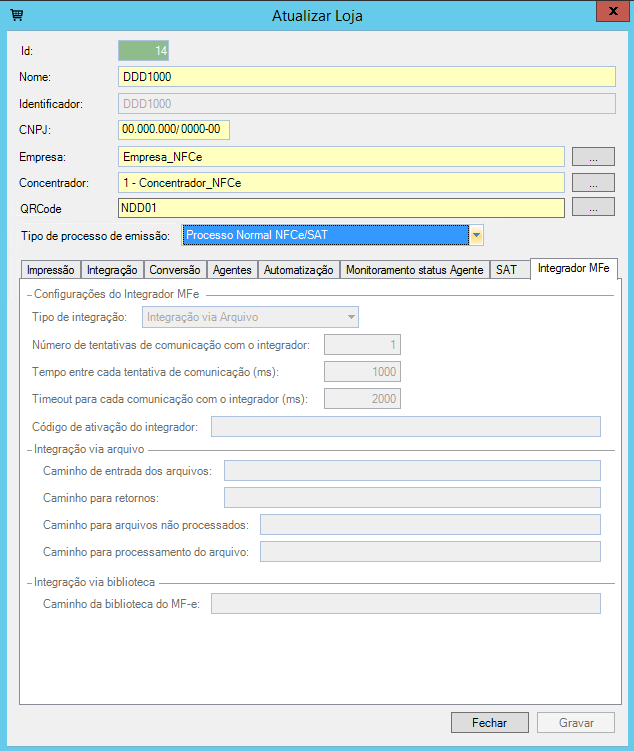Click Timeout para cada comunicação field
Viewport: 634px width, 751px height.
pos(362,398)
